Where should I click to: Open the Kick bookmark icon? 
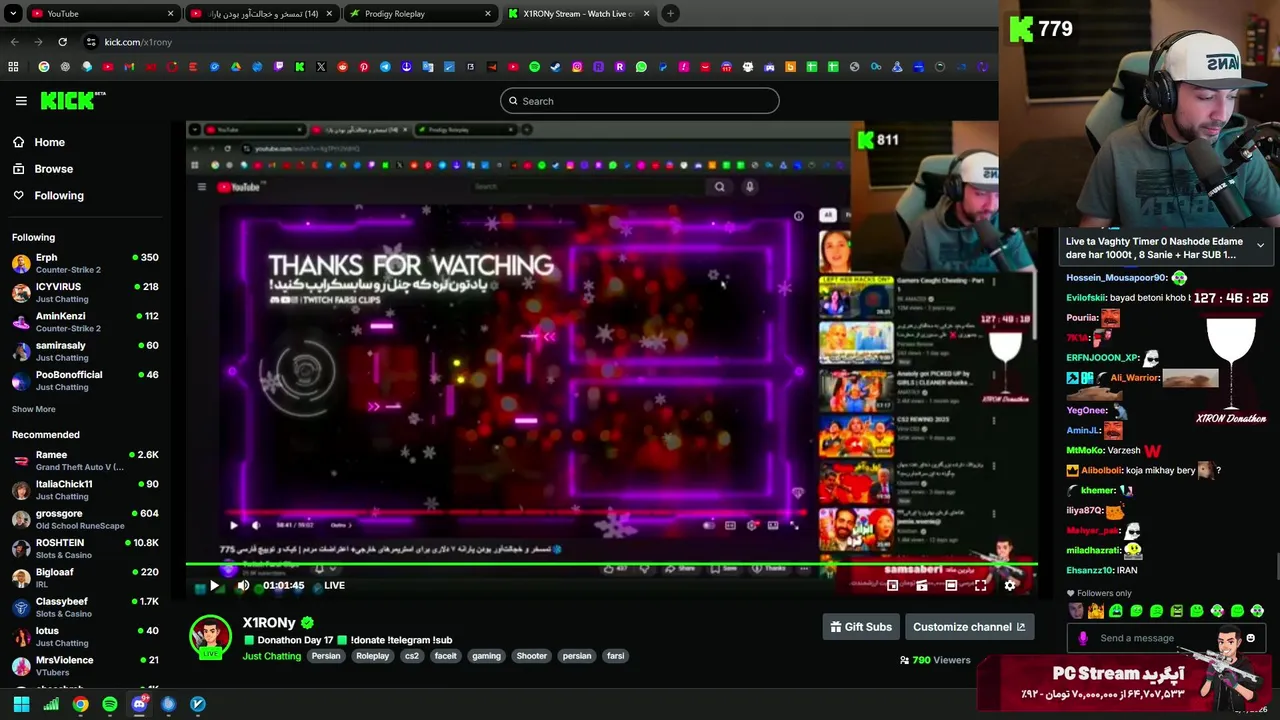pos(299,67)
